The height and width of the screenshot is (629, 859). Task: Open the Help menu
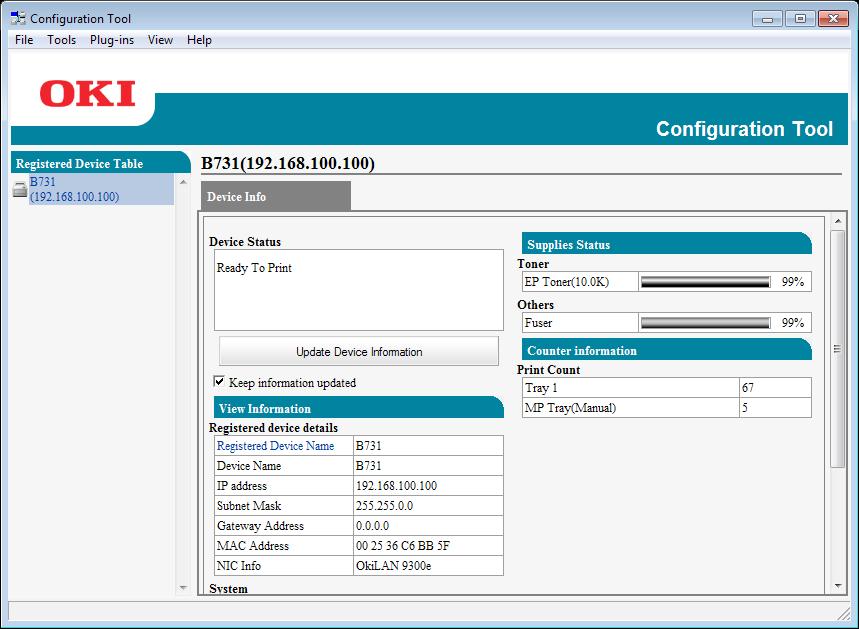(x=199, y=40)
